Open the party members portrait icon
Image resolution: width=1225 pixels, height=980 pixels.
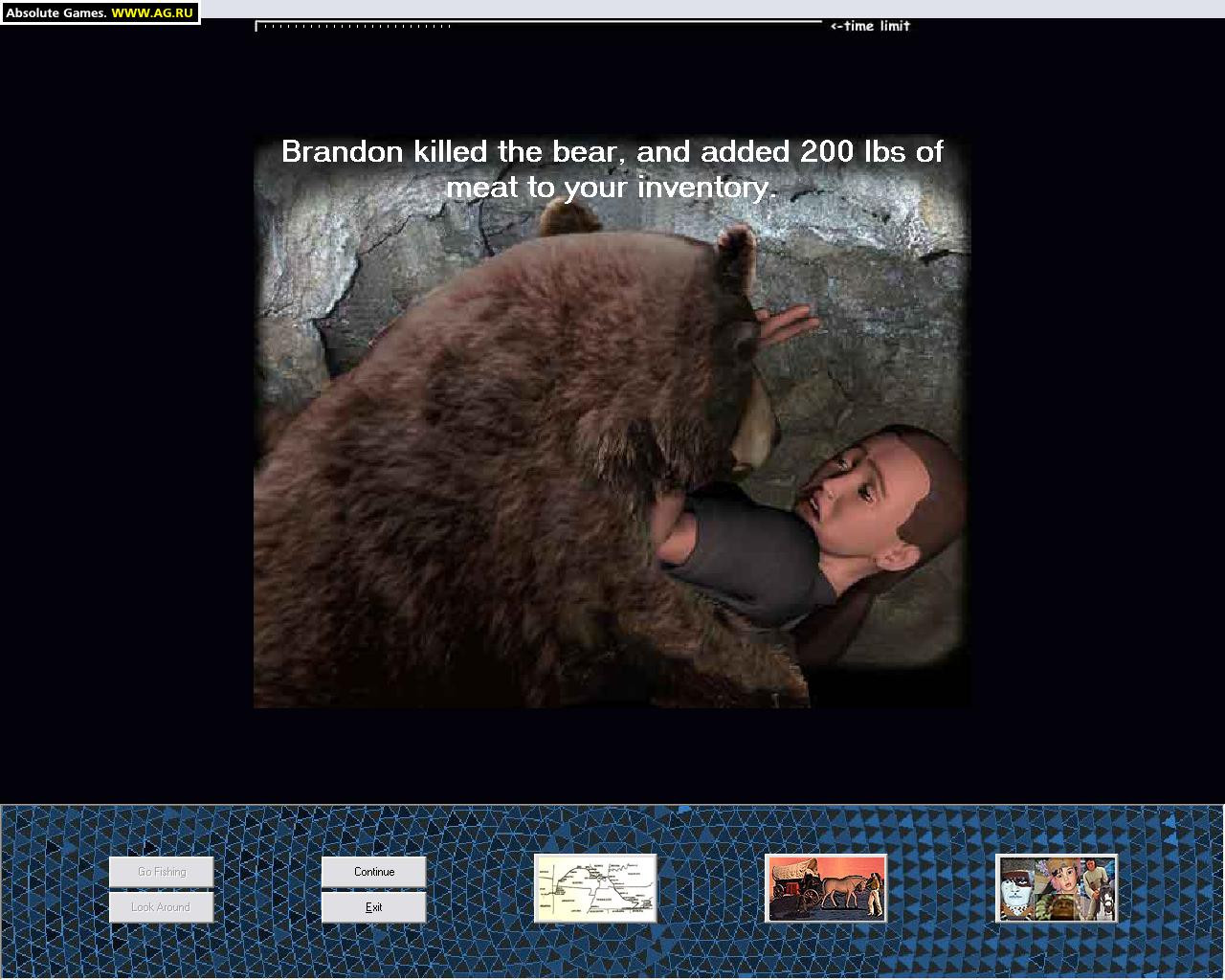click(x=1057, y=889)
